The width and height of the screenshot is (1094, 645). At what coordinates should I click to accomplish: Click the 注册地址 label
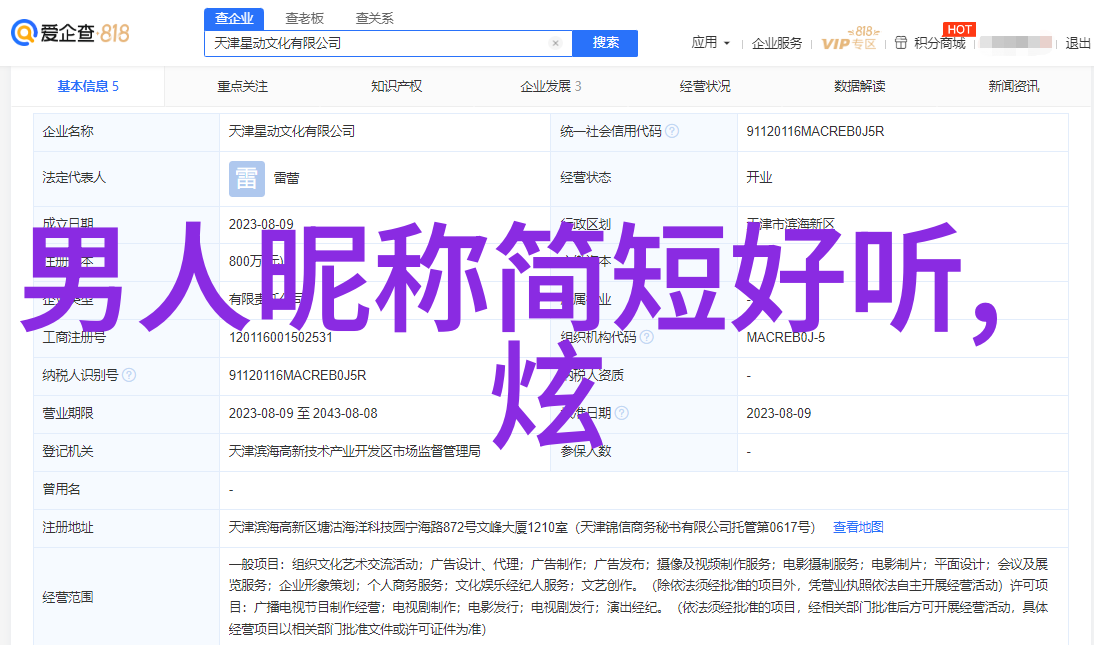(x=68, y=528)
